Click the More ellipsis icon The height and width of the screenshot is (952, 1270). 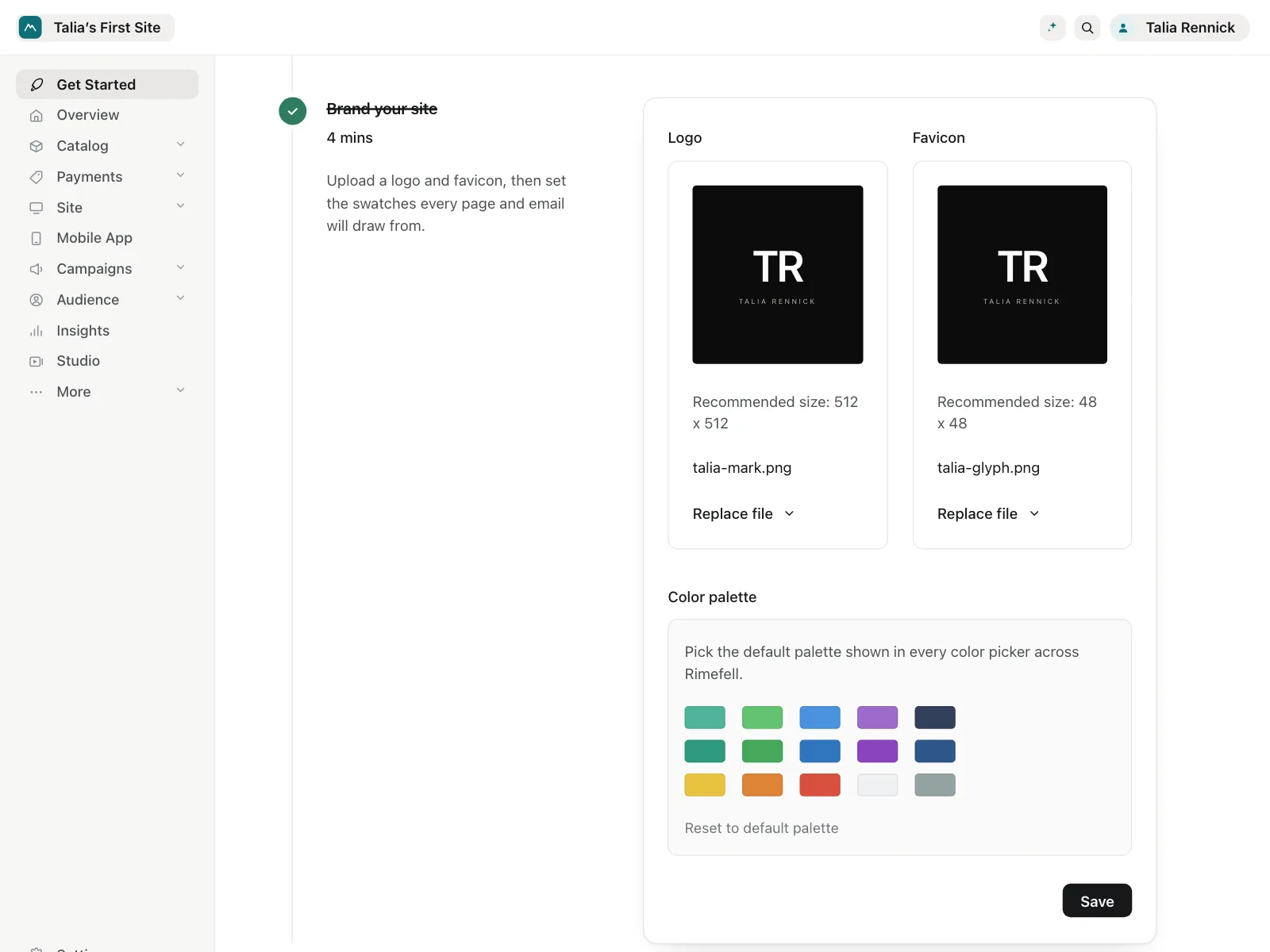tap(37, 392)
